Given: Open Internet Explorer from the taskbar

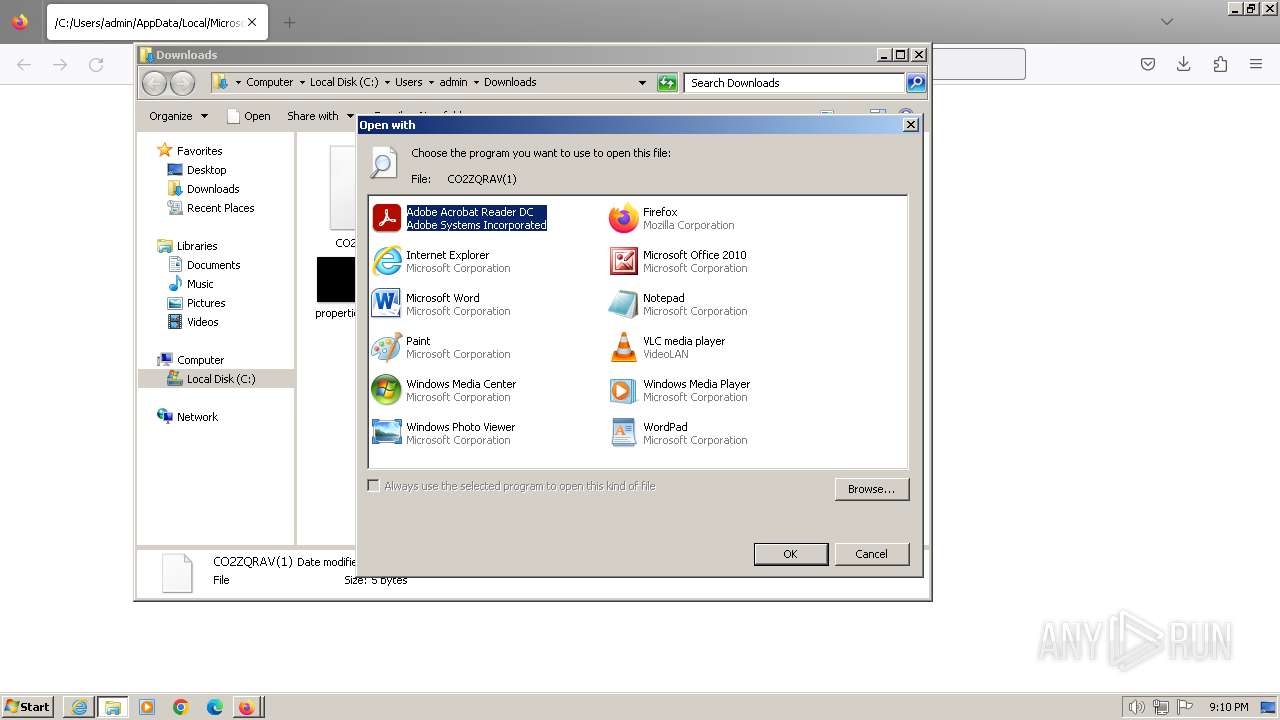Looking at the screenshot, I should 79,707.
